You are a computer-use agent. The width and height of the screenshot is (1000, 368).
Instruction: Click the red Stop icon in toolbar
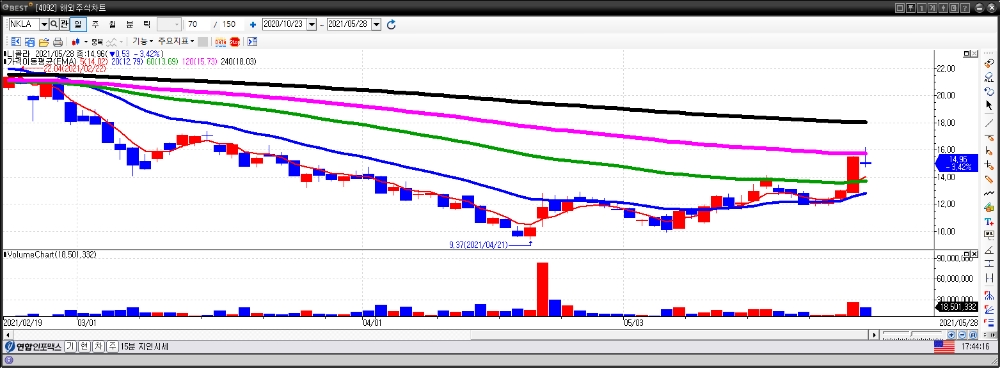[x=235, y=42]
